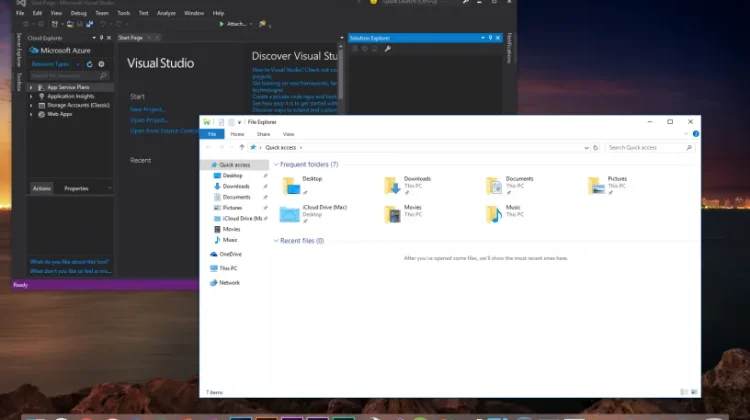Expand Storage Accounts (Classic) node
The image size is (750, 420).
[31, 105]
